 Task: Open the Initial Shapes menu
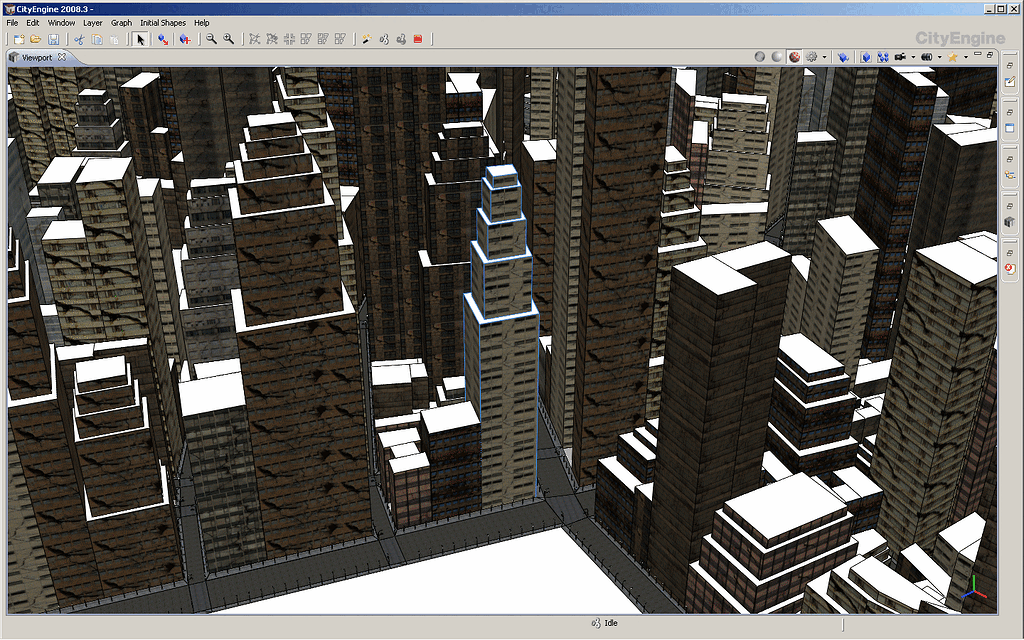[x=162, y=22]
